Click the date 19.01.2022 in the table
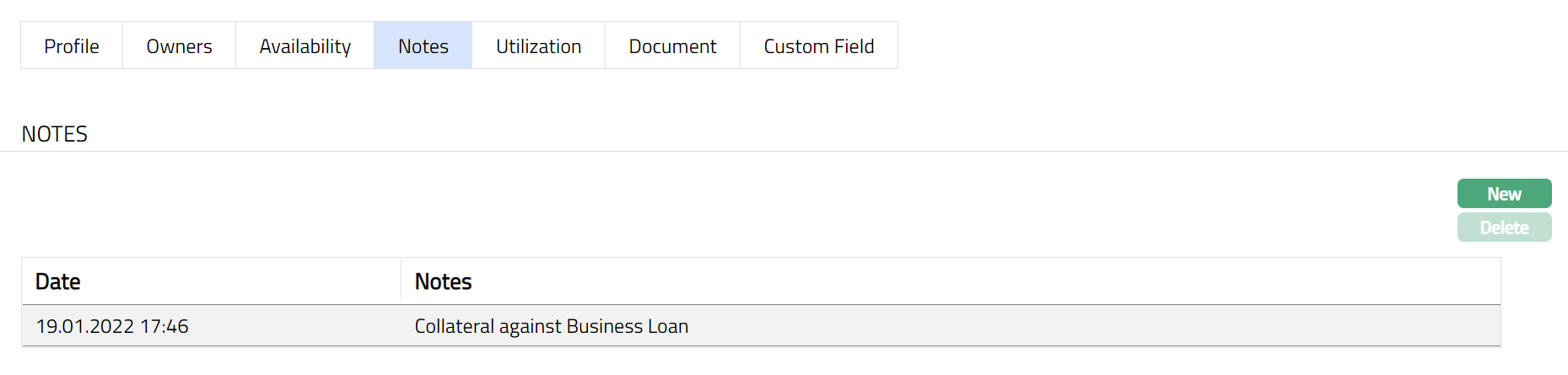The height and width of the screenshot is (375, 1568). [x=85, y=326]
